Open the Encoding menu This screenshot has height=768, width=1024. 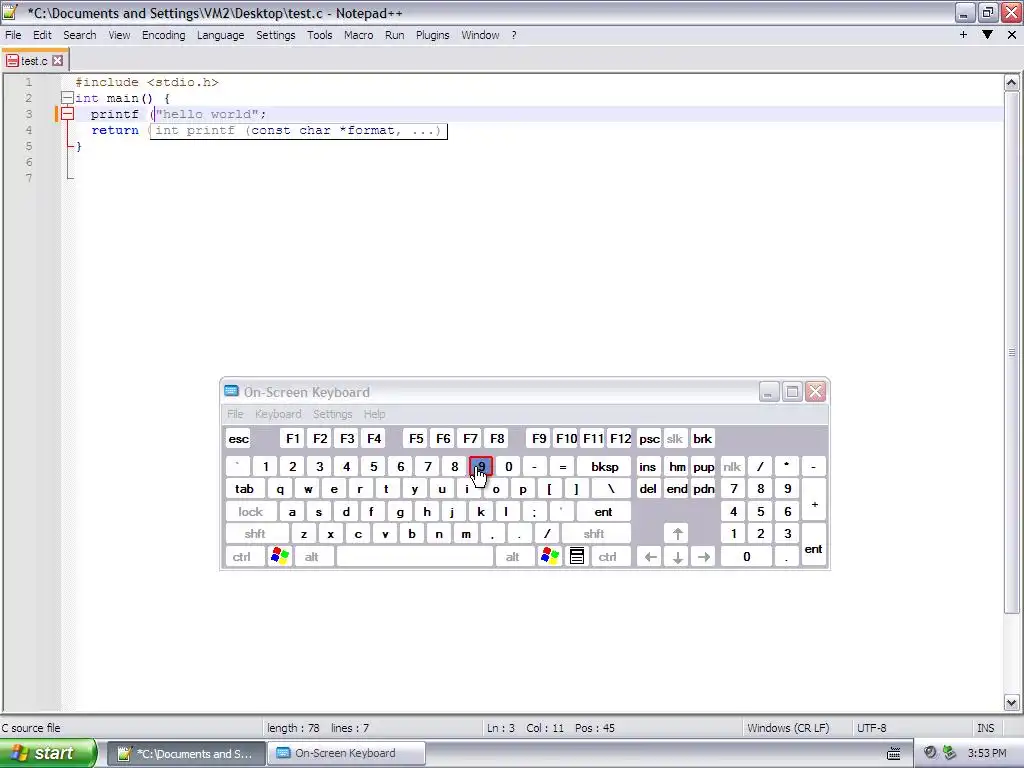[x=163, y=35]
